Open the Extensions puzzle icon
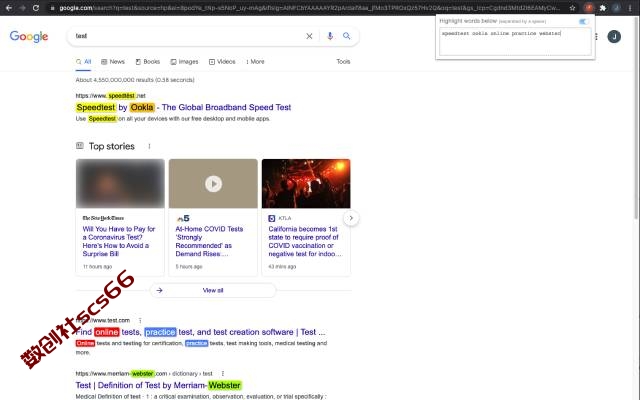 click(x=602, y=8)
